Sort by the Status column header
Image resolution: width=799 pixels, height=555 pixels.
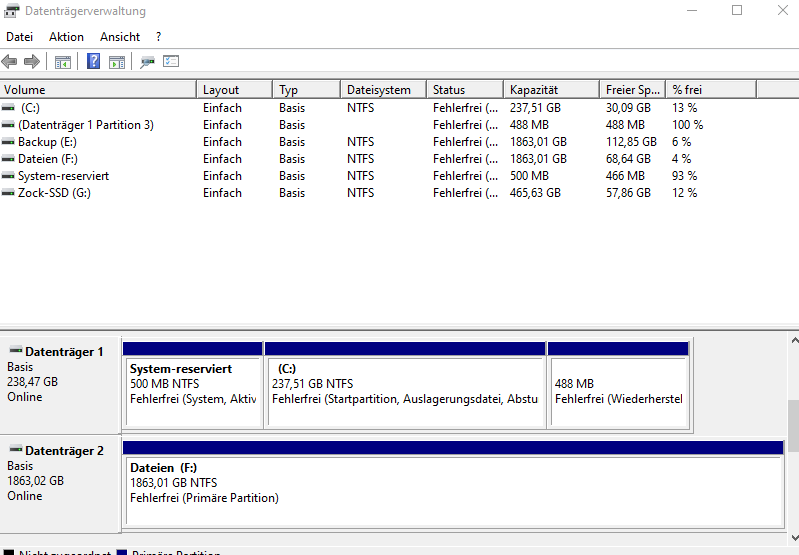click(x=466, y=90)
